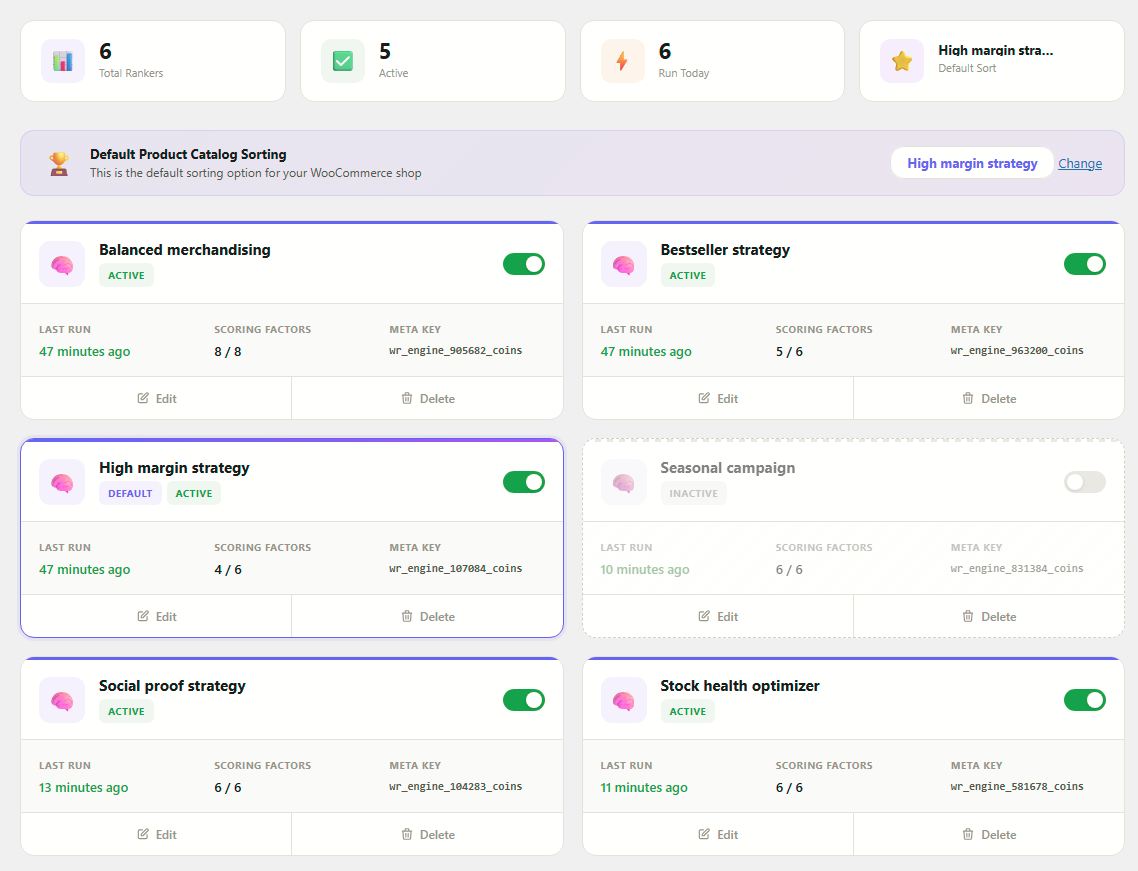Click the brain icon on Stock health optimizer
This screenshot has height=871, width=1138.
pyautogui.click(x=623, y=700)
